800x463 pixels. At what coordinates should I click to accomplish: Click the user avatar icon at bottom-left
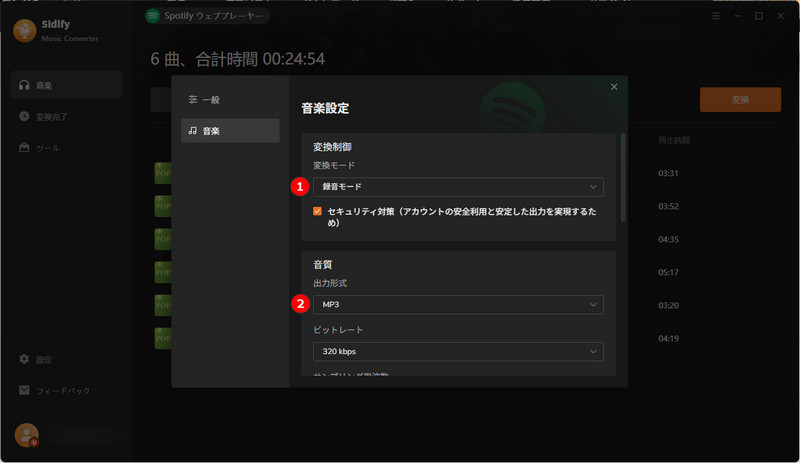(x=27, y=435)
